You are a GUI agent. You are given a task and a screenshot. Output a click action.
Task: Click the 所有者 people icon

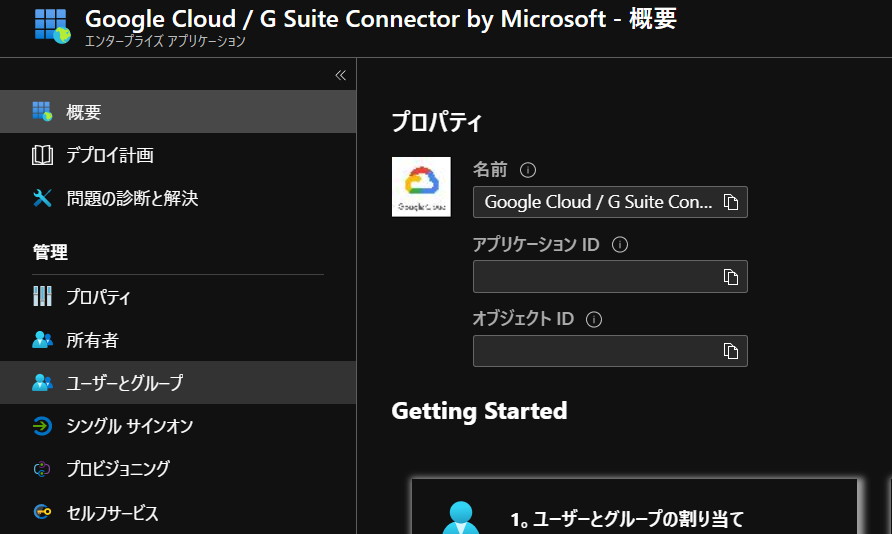click(x=42, y=340)
